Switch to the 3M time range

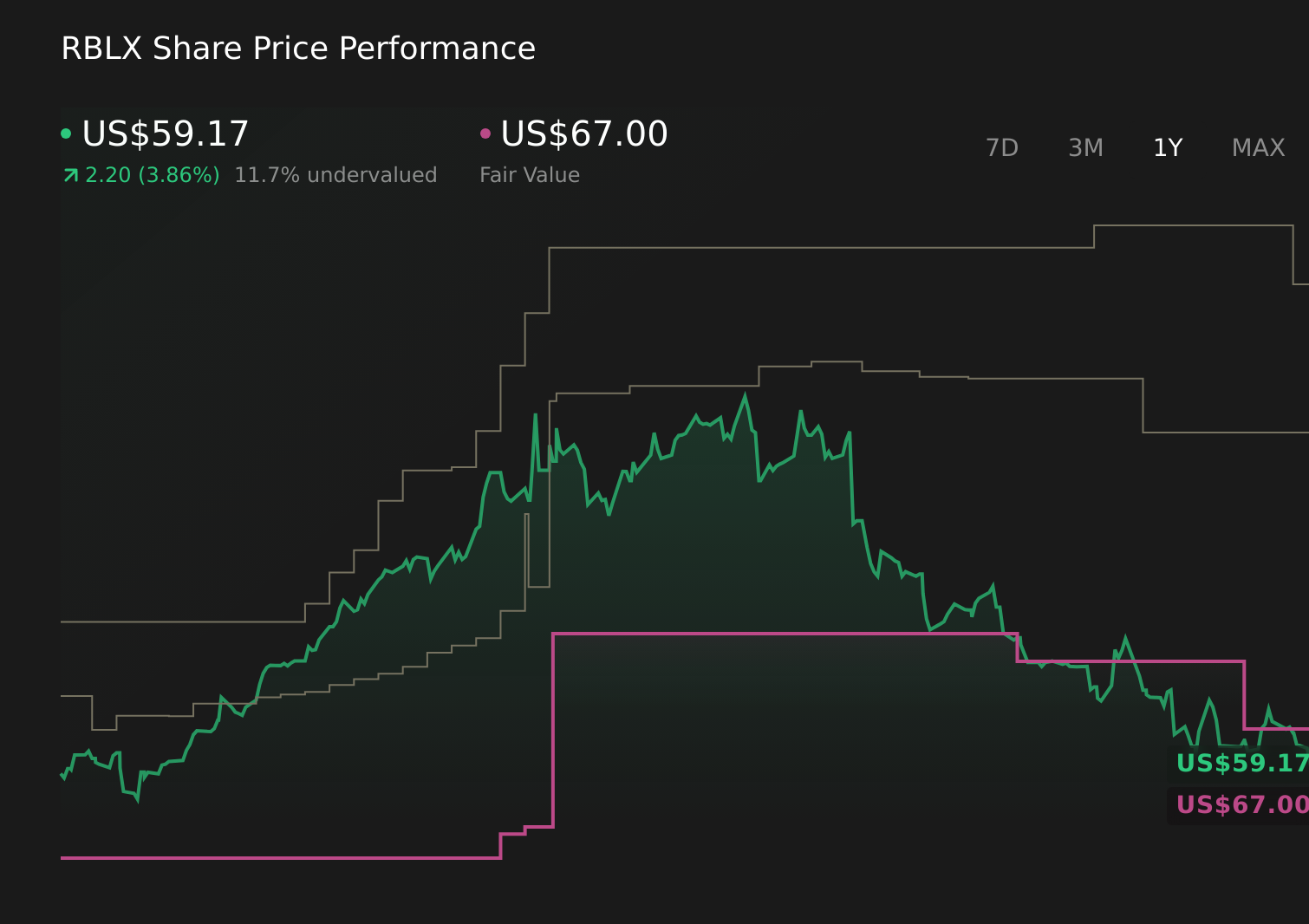coord(1084,147)
